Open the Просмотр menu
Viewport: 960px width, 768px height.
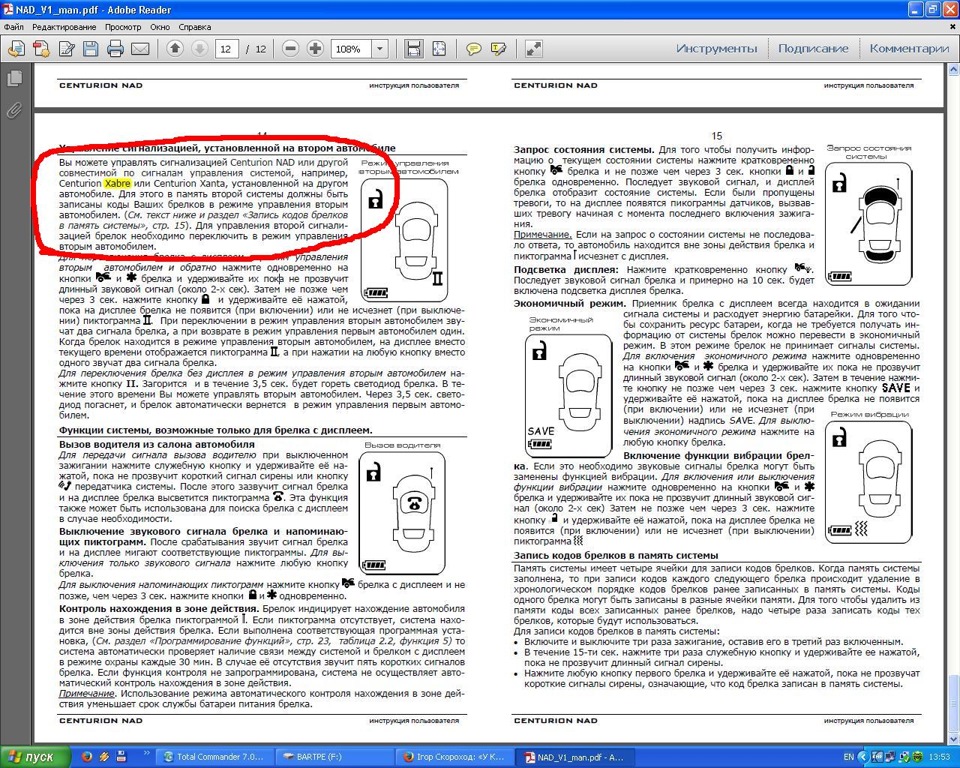point(123,27)
